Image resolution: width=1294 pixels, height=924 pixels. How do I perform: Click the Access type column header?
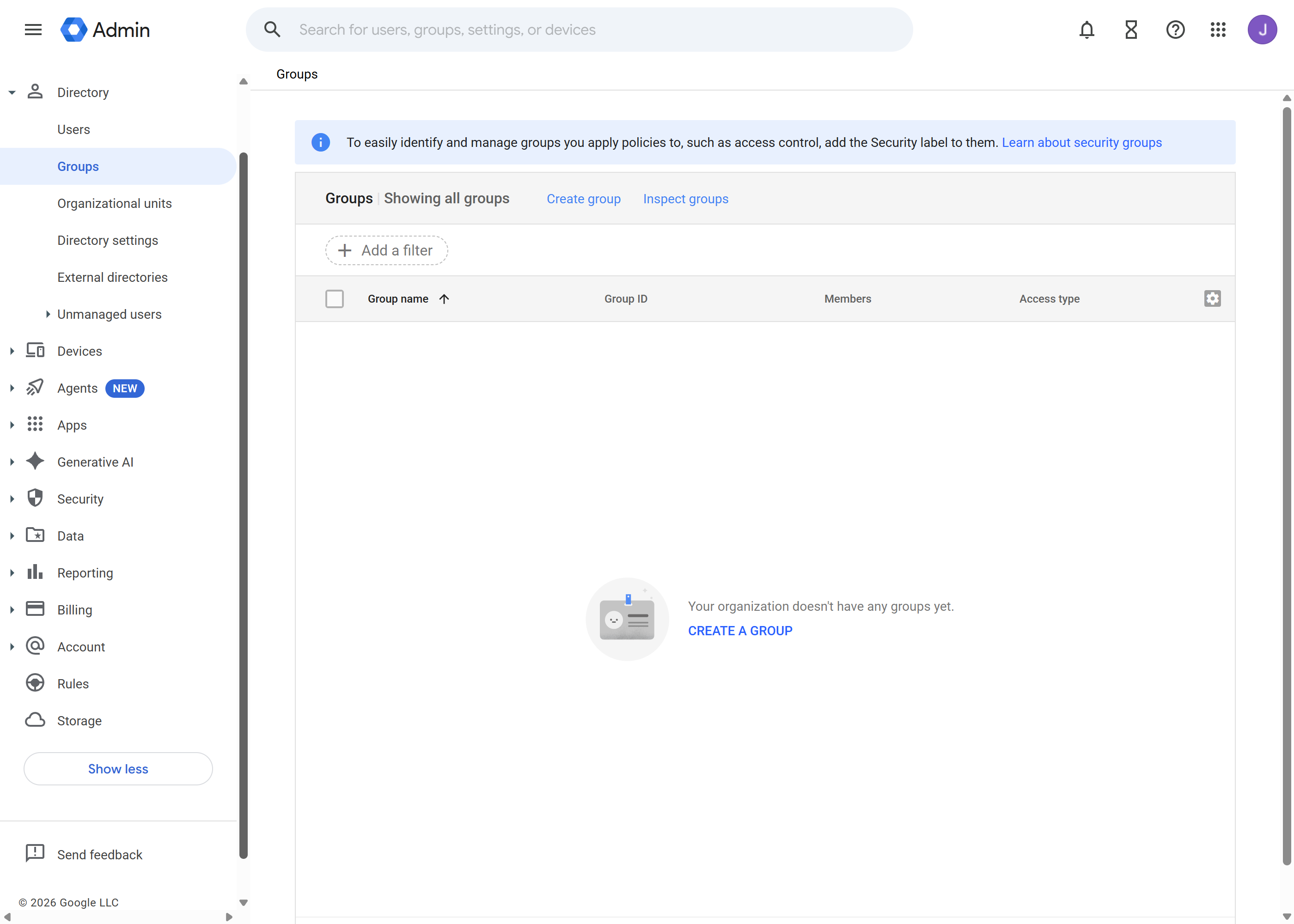pyautogui.click(x=1049, y=299)
